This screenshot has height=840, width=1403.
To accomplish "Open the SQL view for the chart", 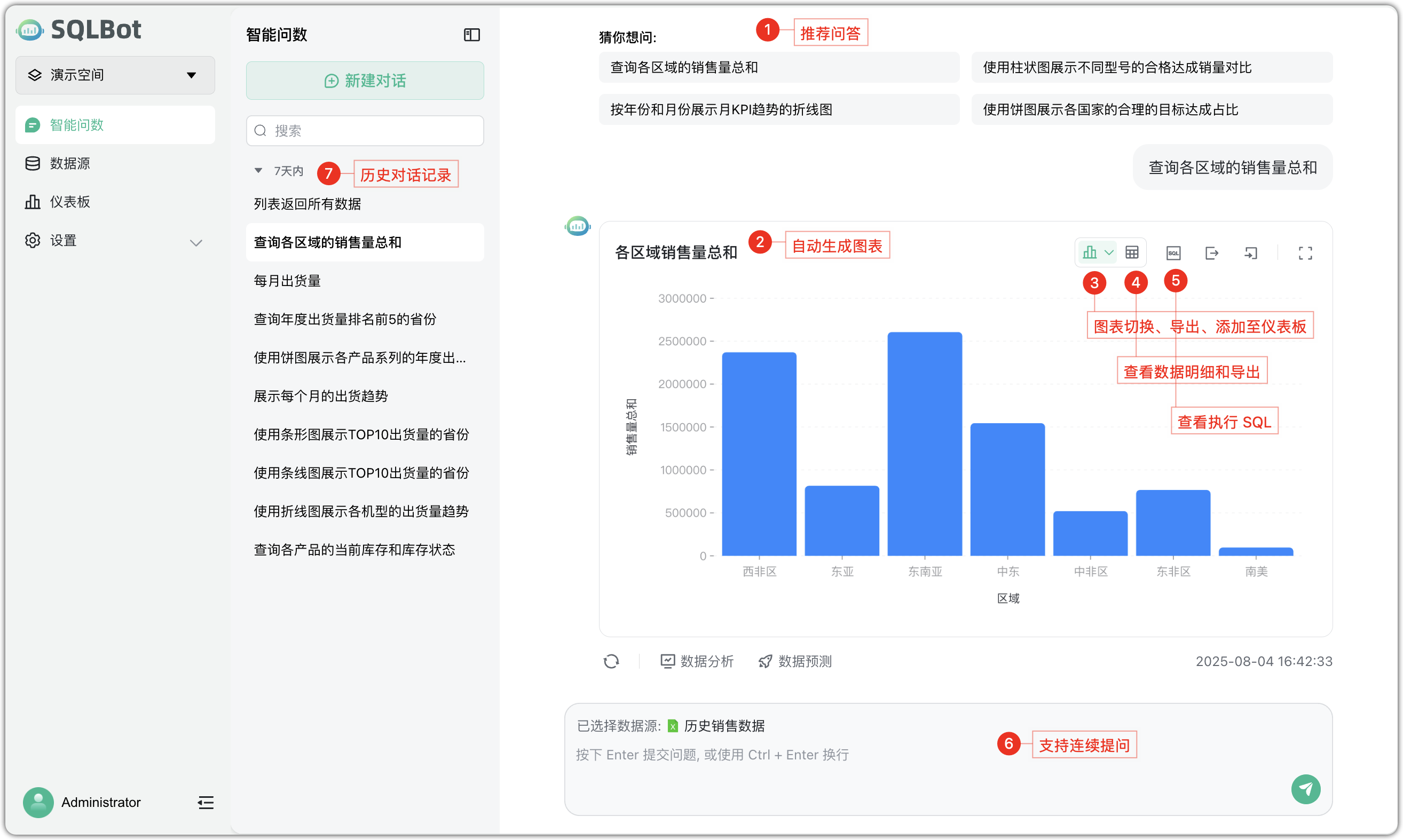I will coord(1172,253).
